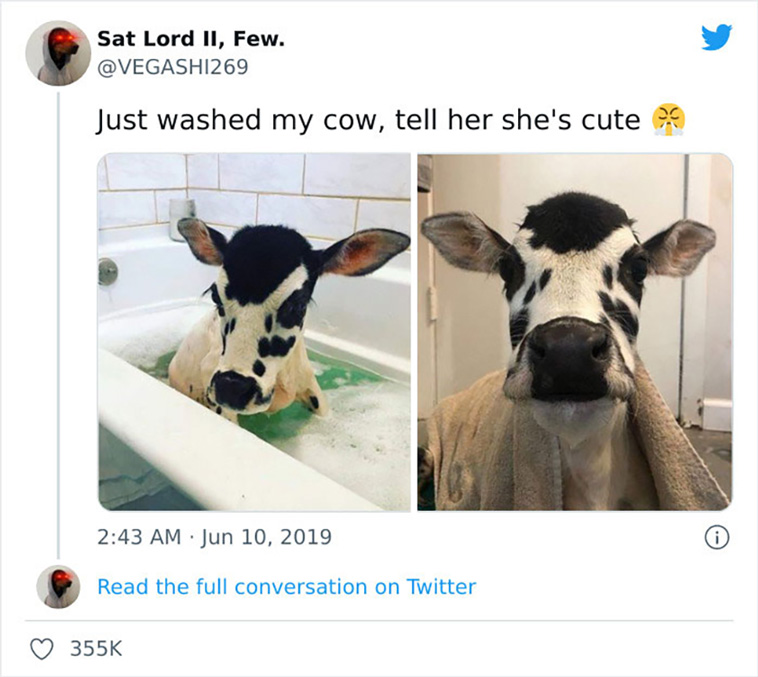Image resolution: width=758 pixels, height=677 pixels.
Task: Click the tweet text about washed cow
Action: coord(368,120)
